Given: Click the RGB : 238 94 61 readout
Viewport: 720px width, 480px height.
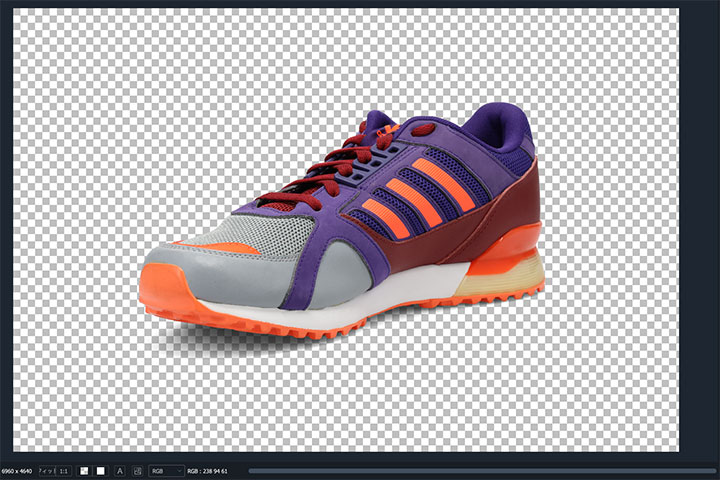Looking at the screenshot, I should tap(207, 470).
